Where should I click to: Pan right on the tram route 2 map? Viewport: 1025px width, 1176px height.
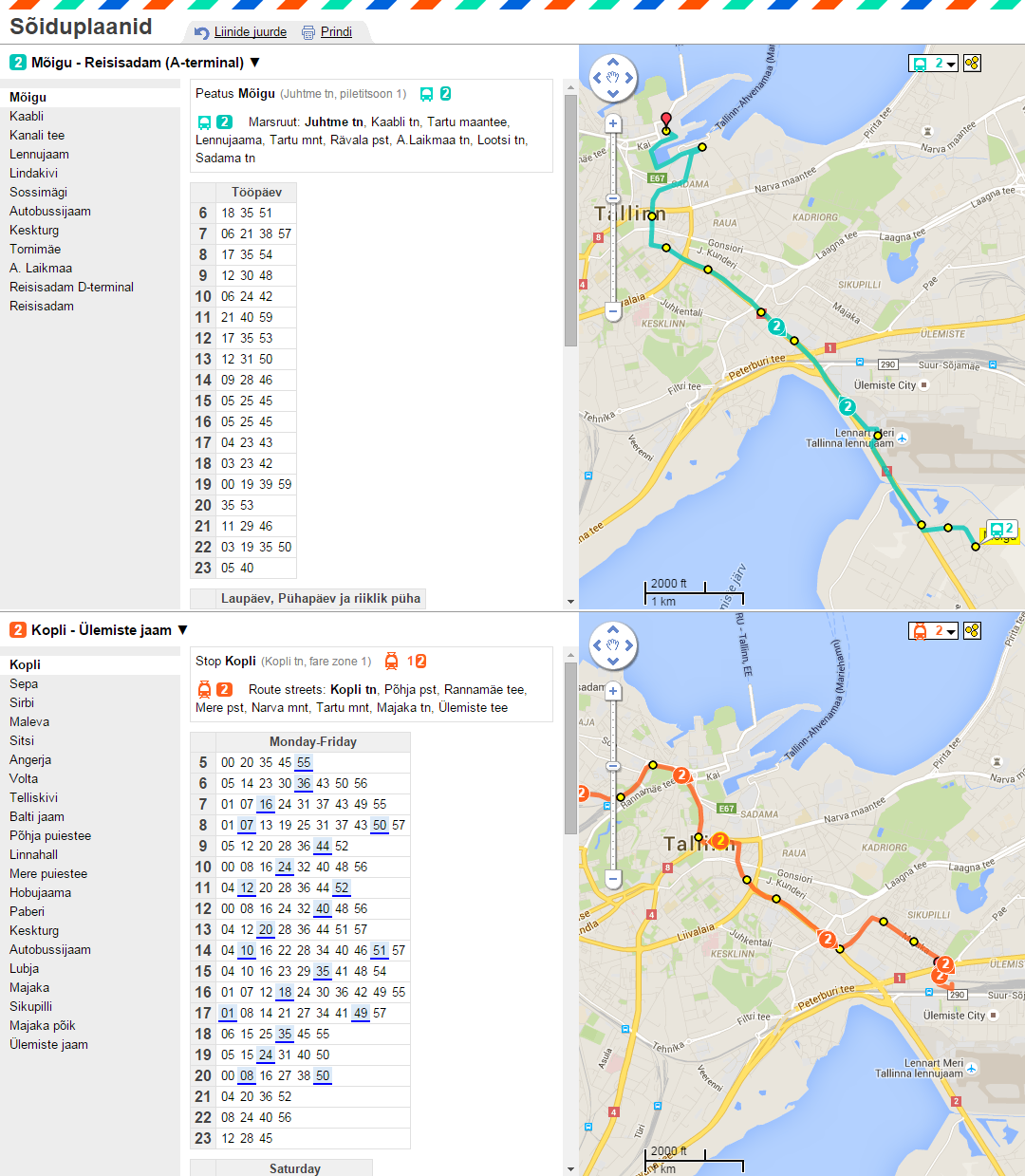(629, 645)
